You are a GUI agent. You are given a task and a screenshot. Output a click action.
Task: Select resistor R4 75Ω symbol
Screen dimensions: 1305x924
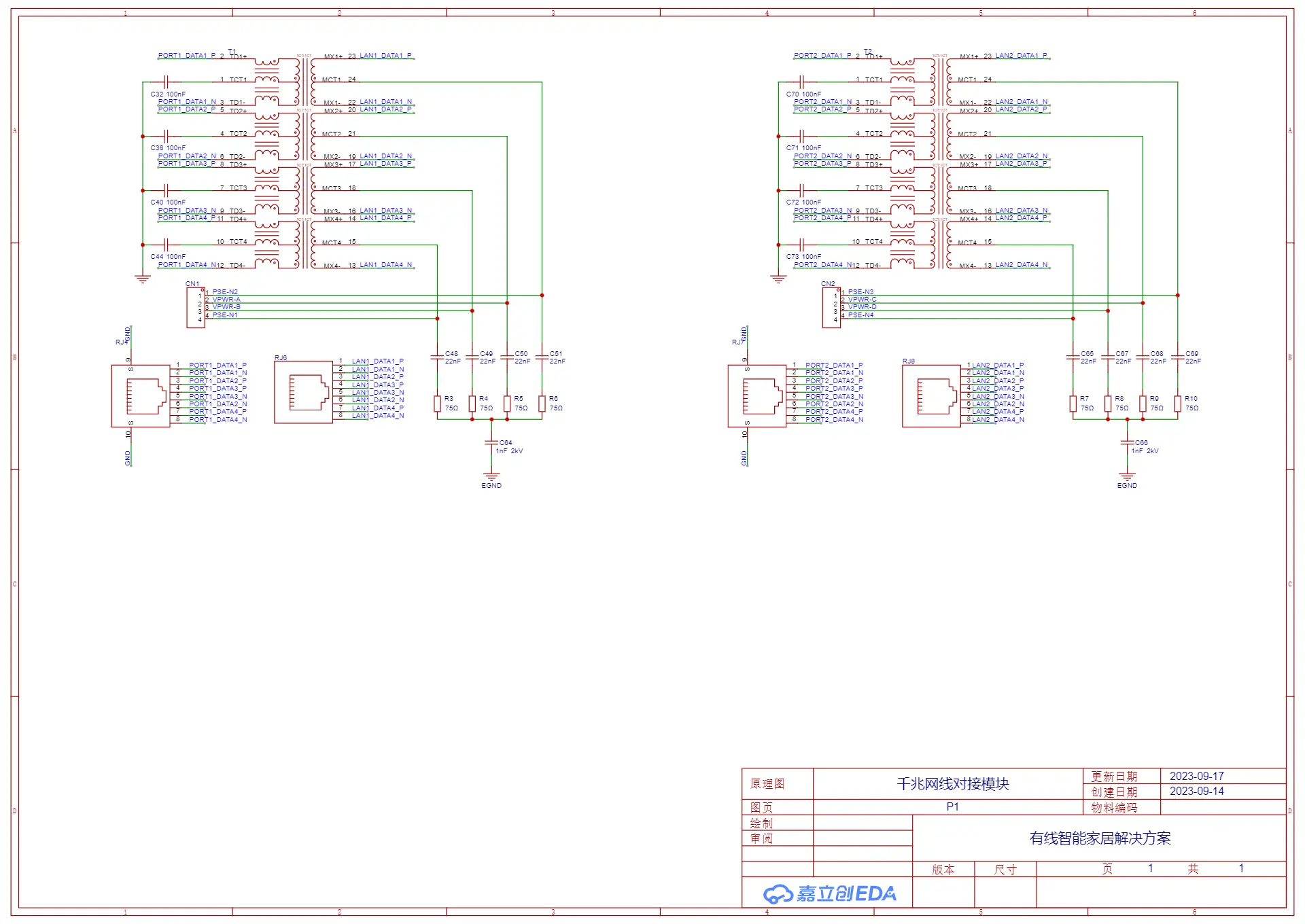(472, 404)
